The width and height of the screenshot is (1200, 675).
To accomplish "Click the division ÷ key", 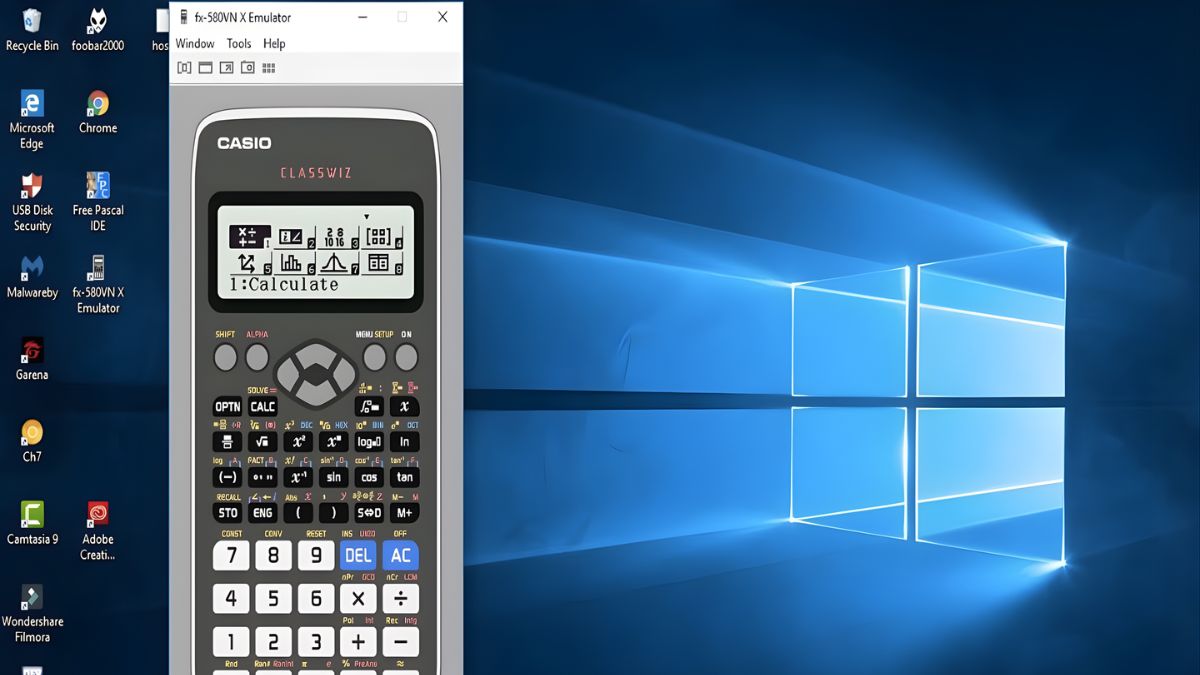I will point(401,598).
